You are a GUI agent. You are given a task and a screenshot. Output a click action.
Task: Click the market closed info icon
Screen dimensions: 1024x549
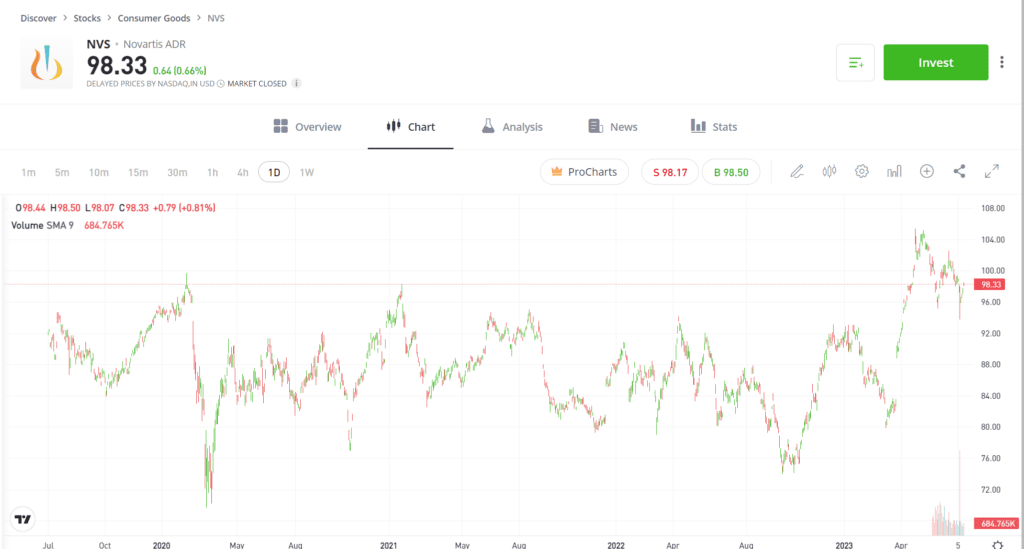(296, 84)
